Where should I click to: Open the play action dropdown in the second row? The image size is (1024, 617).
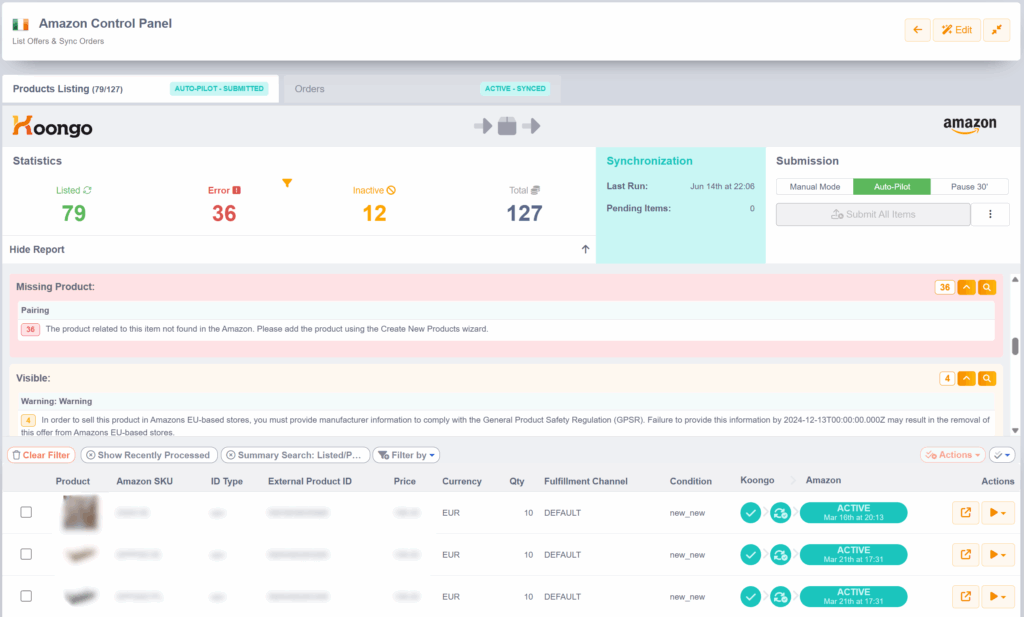click(997, 554)
